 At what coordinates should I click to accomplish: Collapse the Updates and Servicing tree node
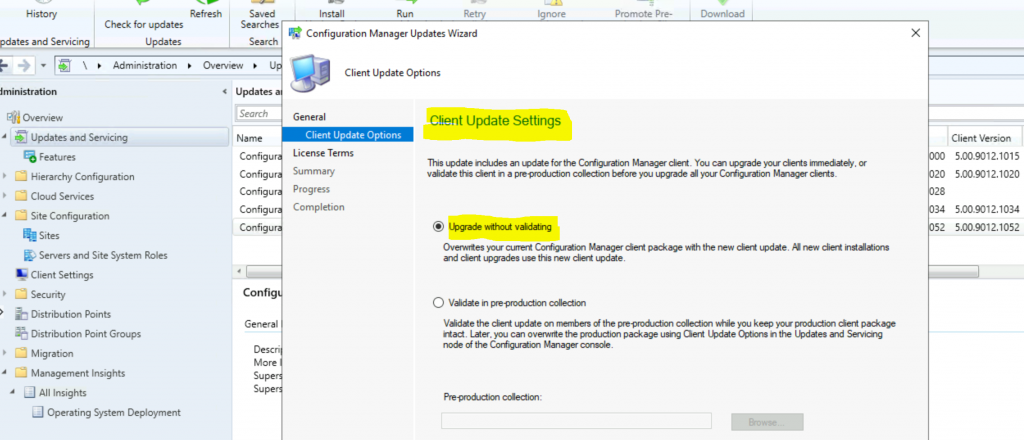(6, 137)
